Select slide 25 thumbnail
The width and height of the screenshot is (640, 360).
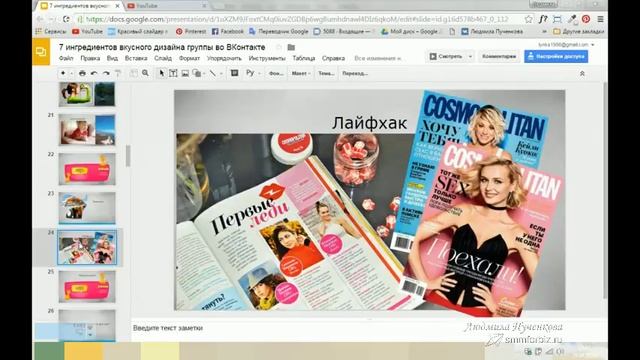87,286
